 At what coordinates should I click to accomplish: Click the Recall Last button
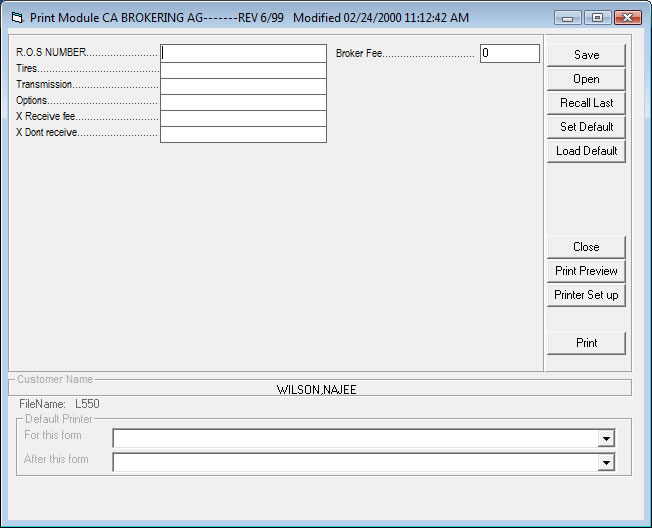(x=586, y=103)
